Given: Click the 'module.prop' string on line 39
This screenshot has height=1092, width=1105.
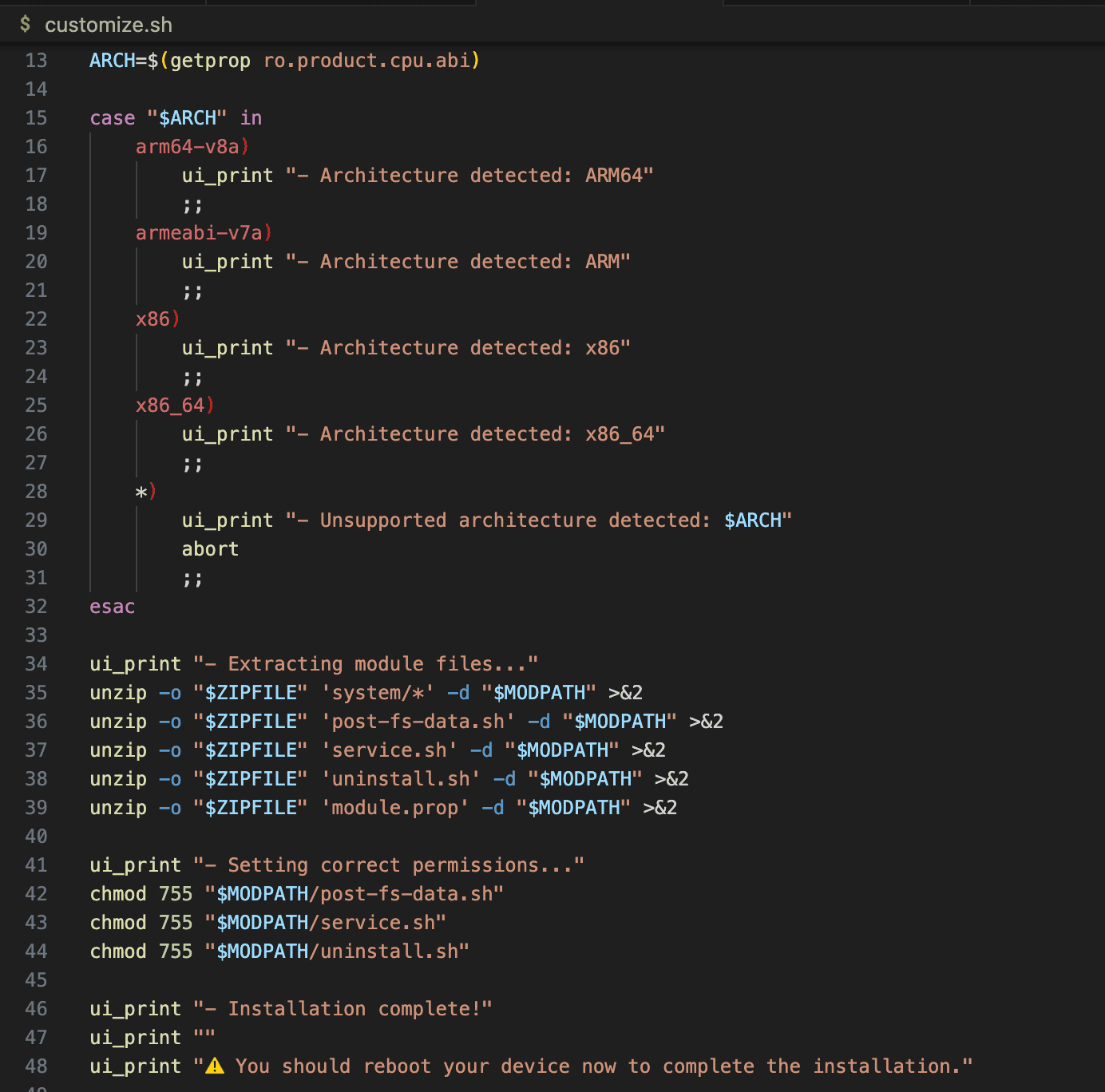Looking at the screenshot, I should click(395, 808).
